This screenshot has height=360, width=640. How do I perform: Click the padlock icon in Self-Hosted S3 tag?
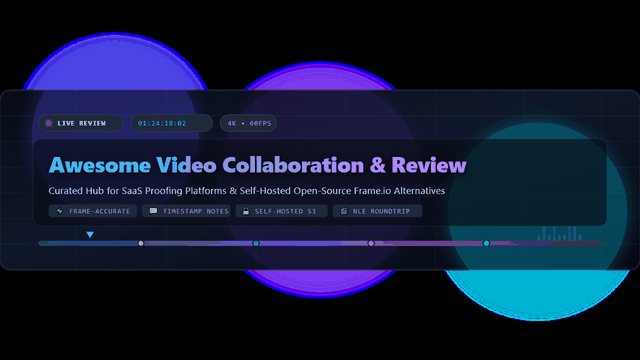pos(246,211)
